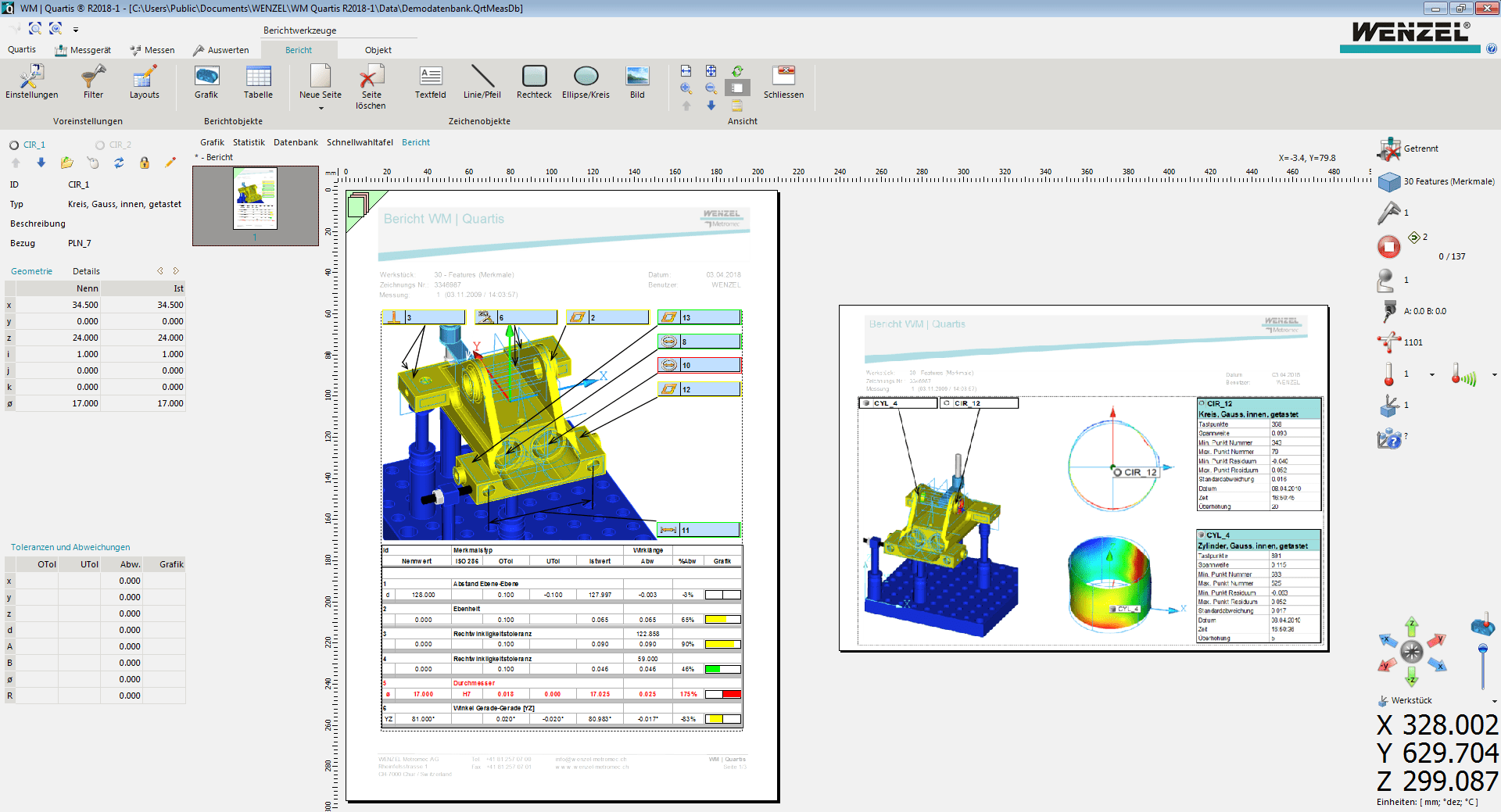1501x812 pixels.
Task: Toggle the lock icon in the feature panel
Action: tap(145, 163)
